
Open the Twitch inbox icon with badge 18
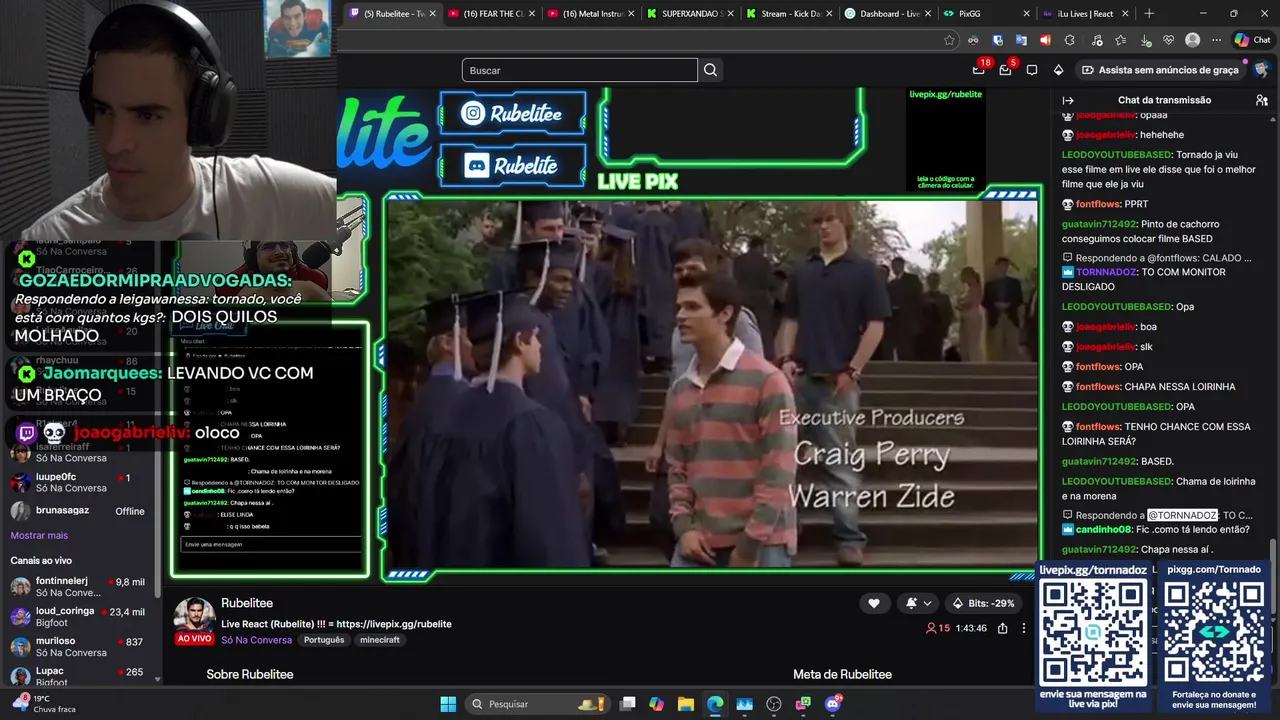(x=979, y=70)
